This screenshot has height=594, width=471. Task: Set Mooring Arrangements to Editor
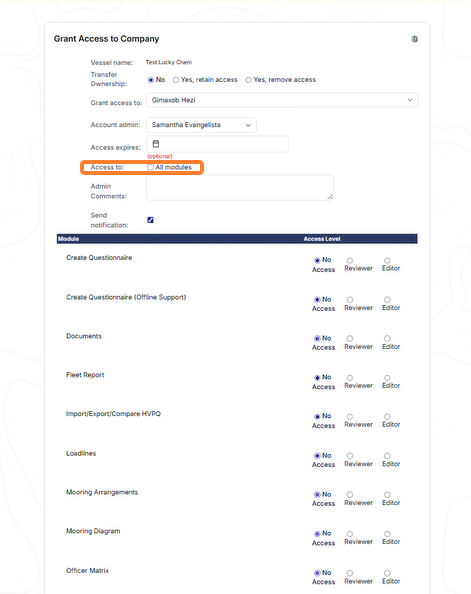coord(387,495)
